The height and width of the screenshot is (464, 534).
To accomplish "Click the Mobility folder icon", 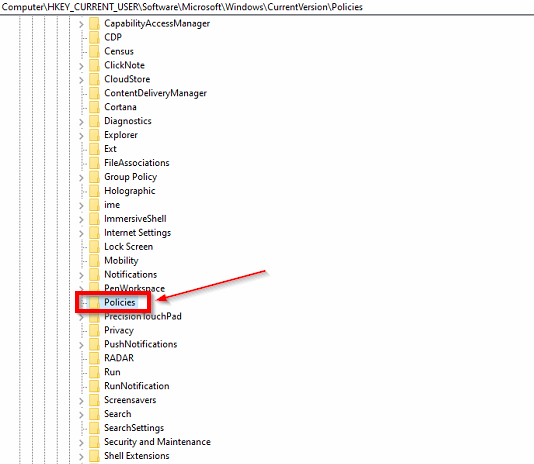I will 94,261.
